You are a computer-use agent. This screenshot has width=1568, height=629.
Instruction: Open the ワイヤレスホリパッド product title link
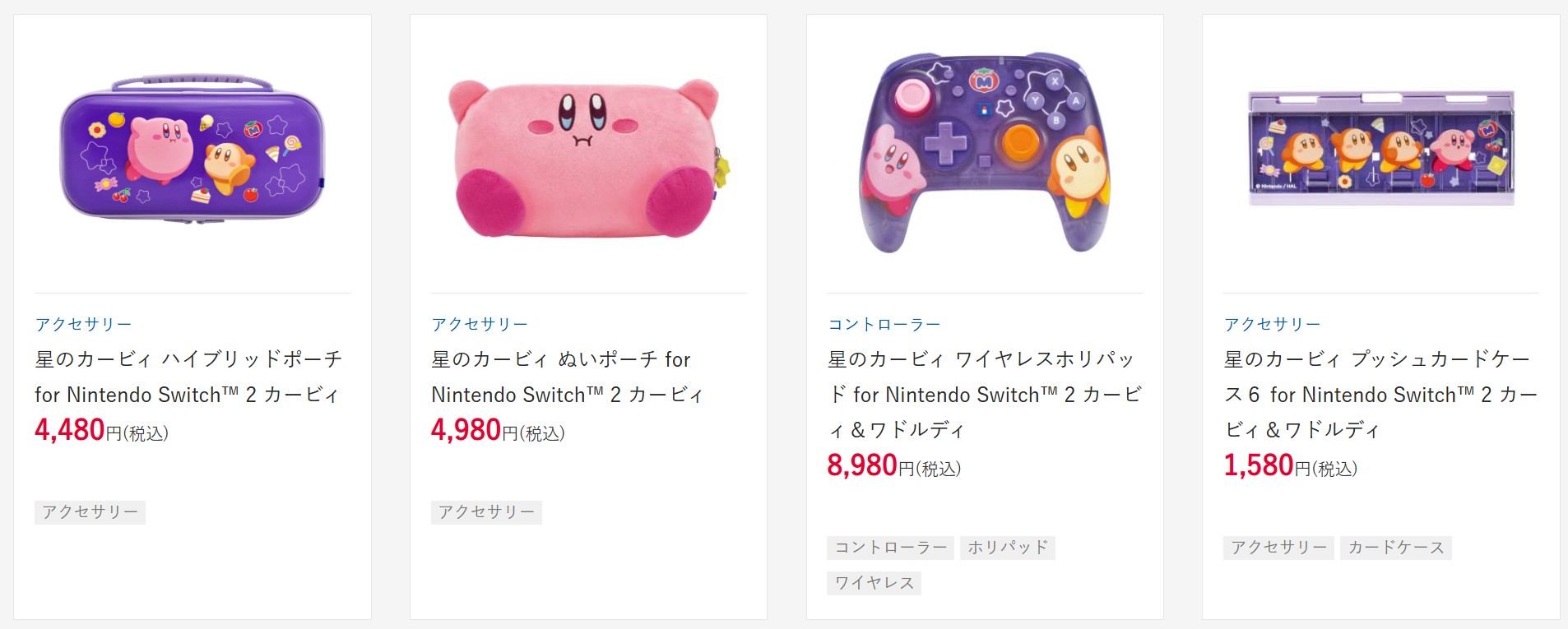point(984,394)
